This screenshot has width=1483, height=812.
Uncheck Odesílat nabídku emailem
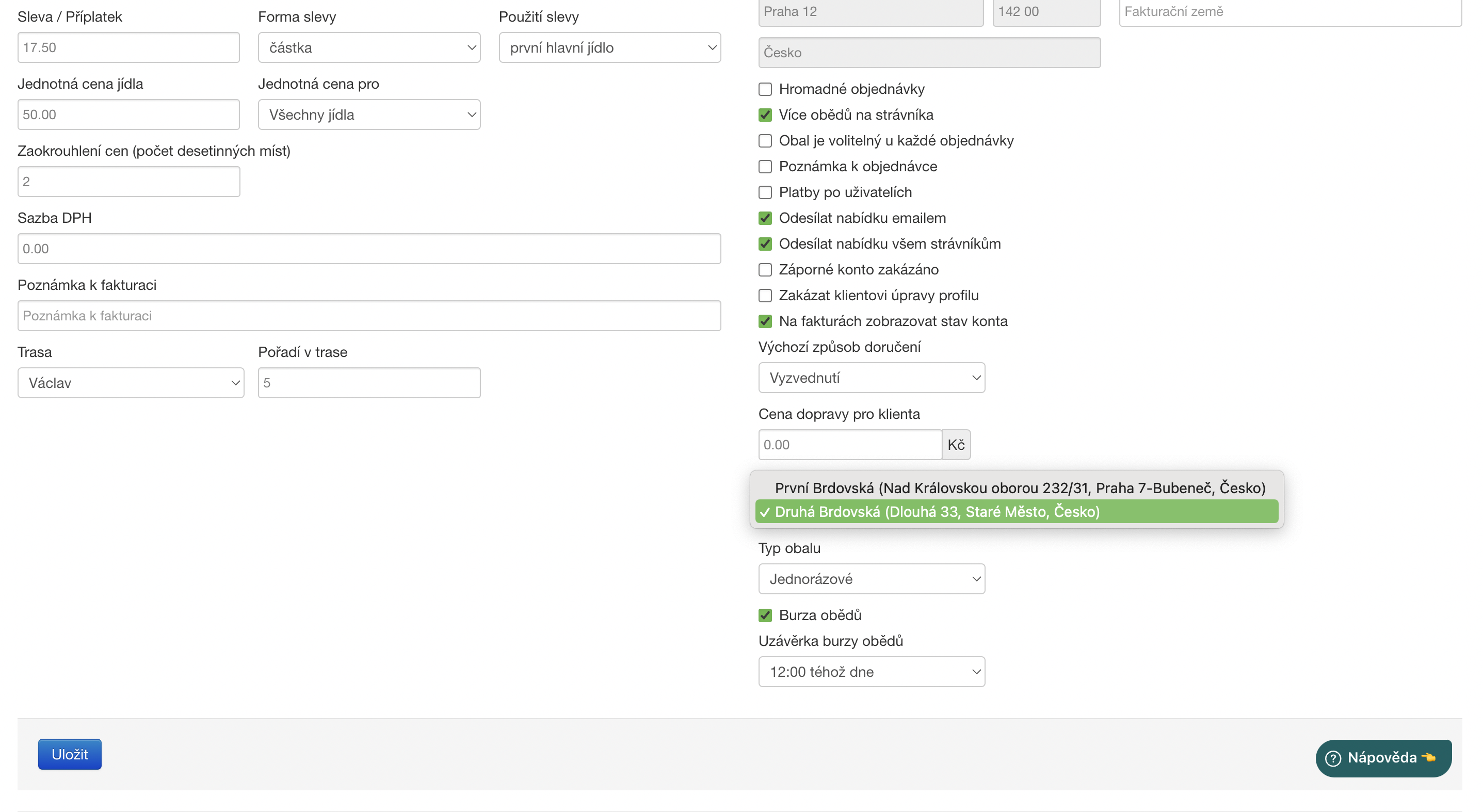(765, 218)
